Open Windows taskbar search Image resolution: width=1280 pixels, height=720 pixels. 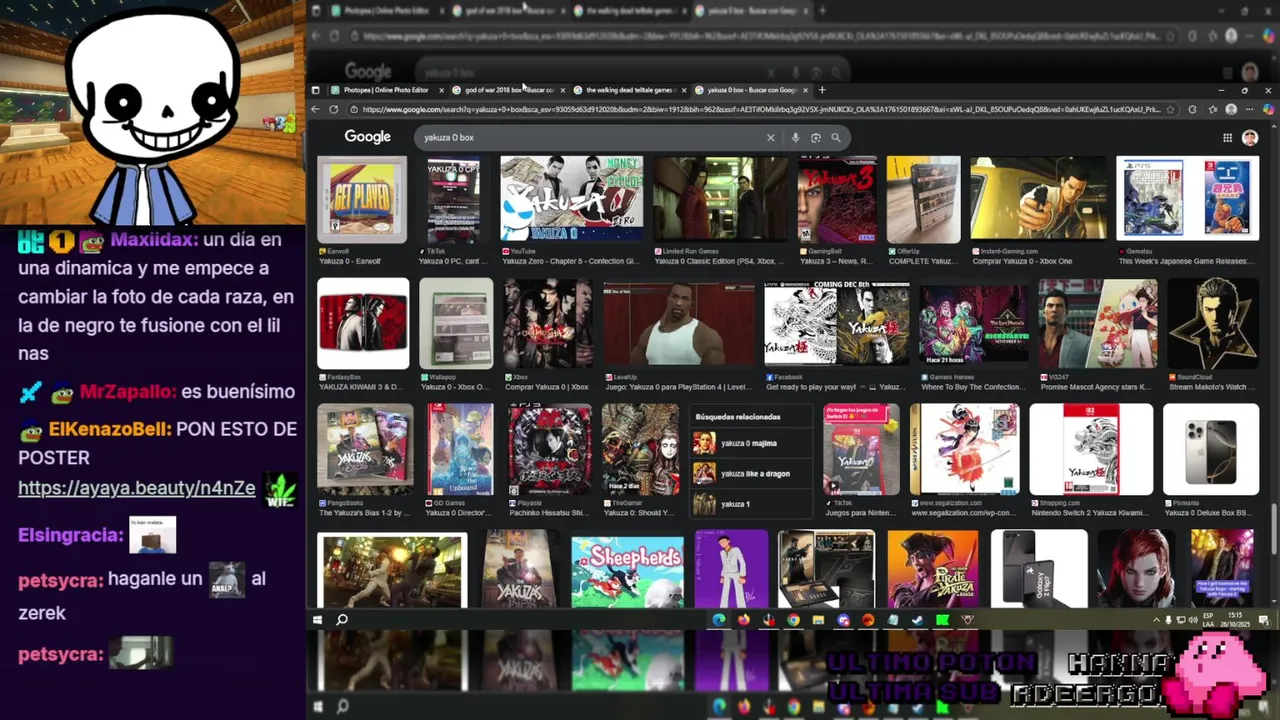click(342, 620)
